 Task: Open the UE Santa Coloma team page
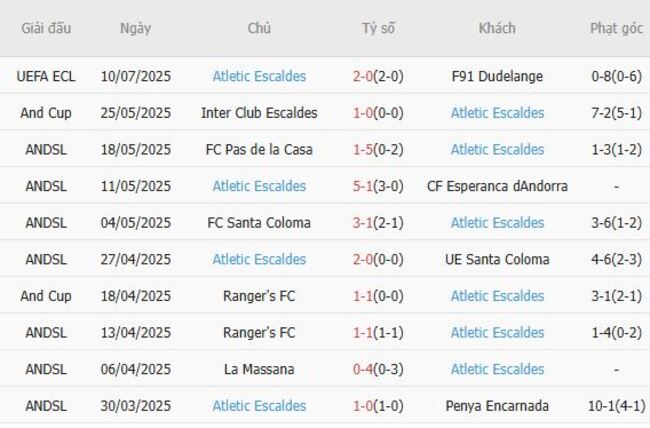(x=497, y=260)
